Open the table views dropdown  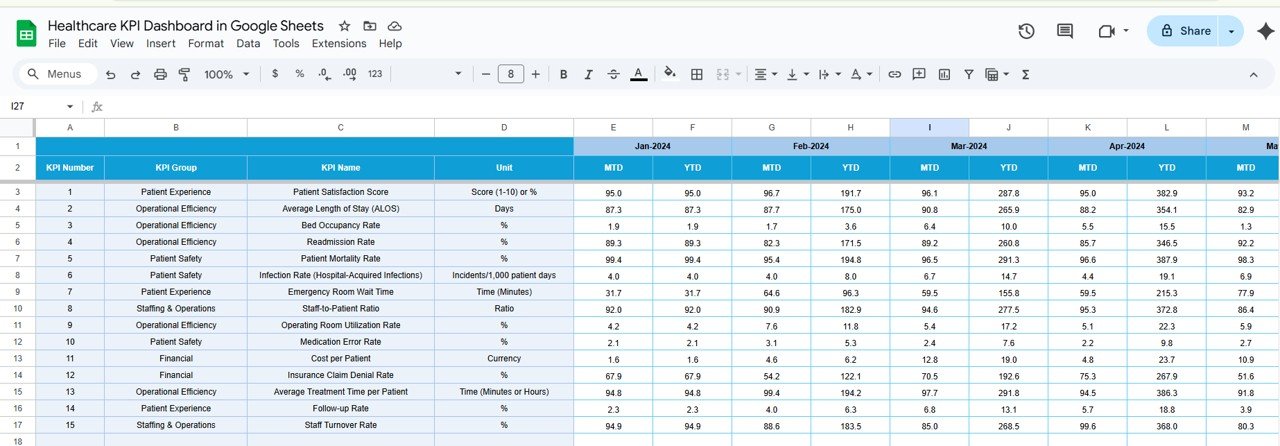click(x=997, y=74)
